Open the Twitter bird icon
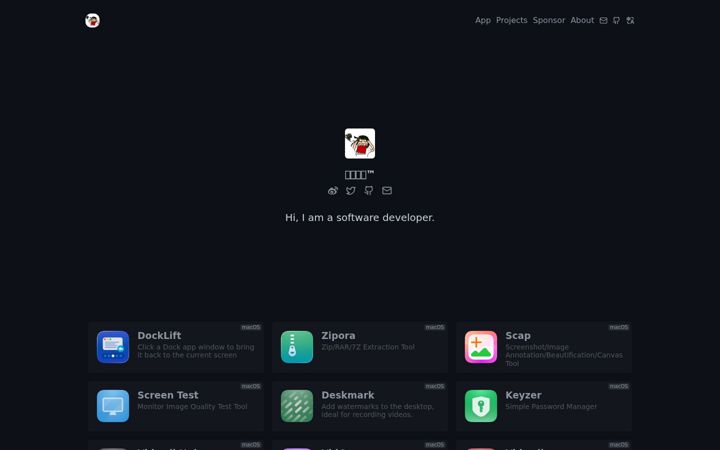720x450 pixels. pos(351,191)
